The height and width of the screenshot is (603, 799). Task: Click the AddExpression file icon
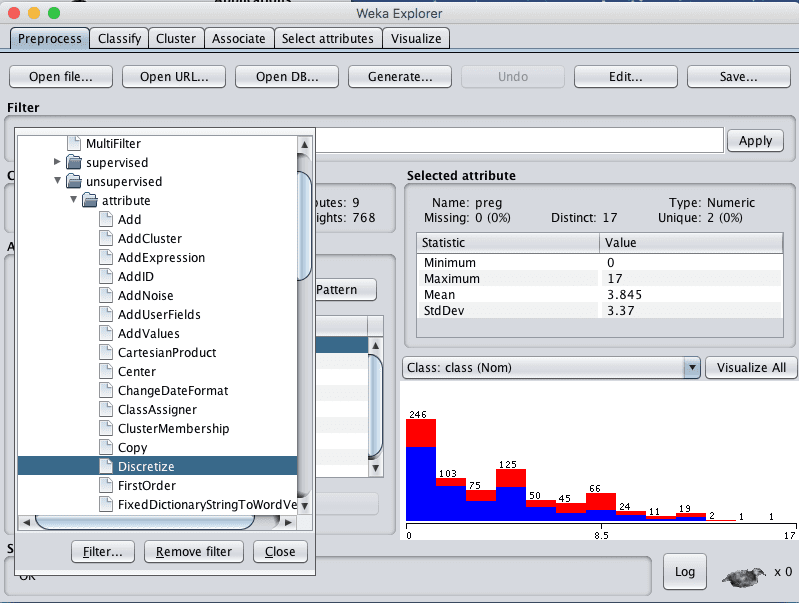pos(106,257)
